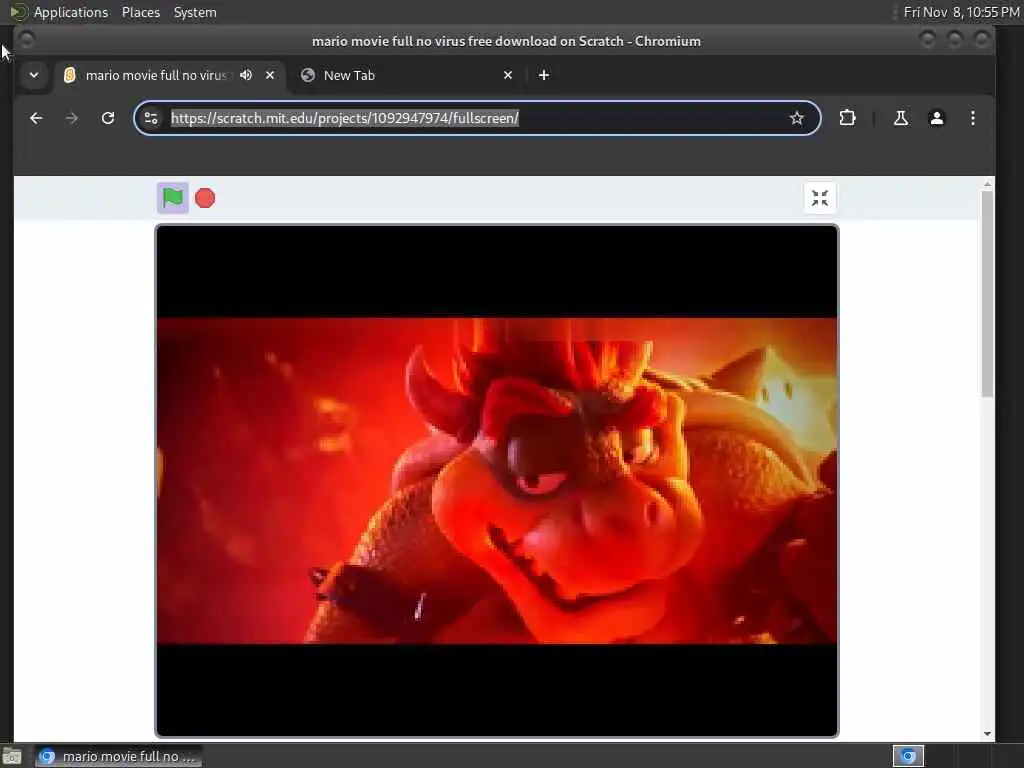Open the Extensions puzzle icon

[847, 118]
